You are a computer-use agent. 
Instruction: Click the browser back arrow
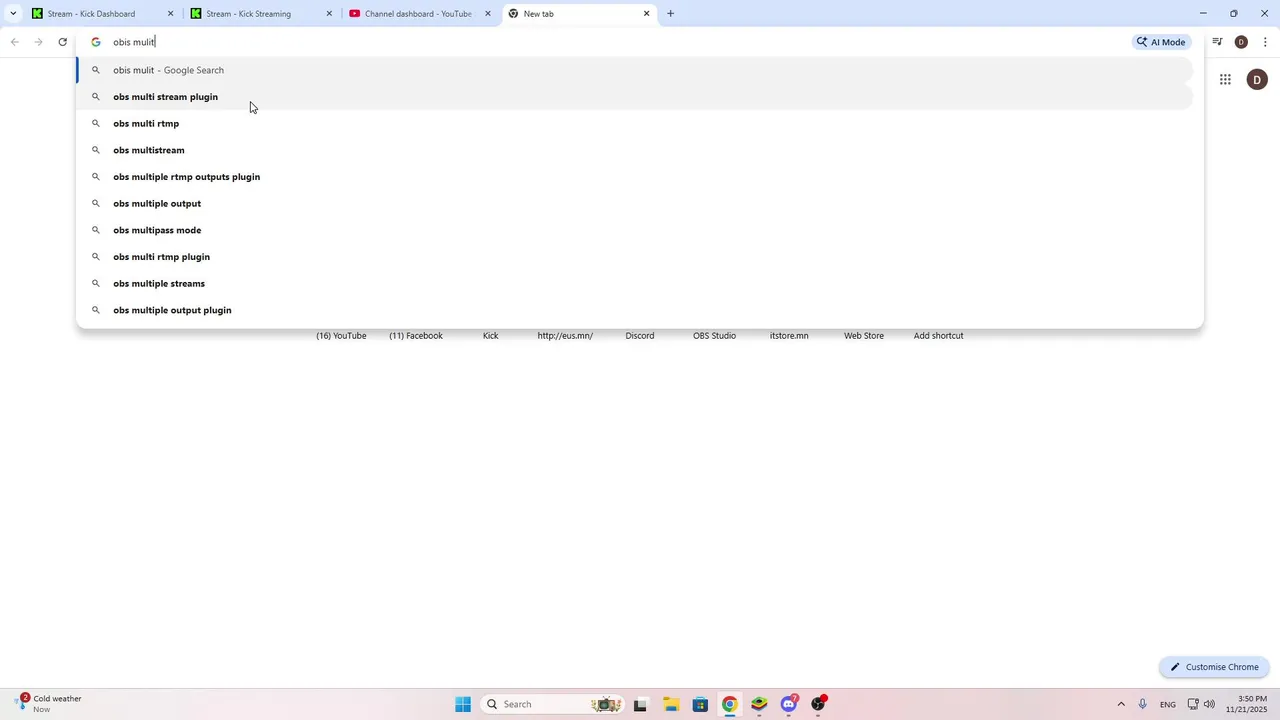pos(15,42)
